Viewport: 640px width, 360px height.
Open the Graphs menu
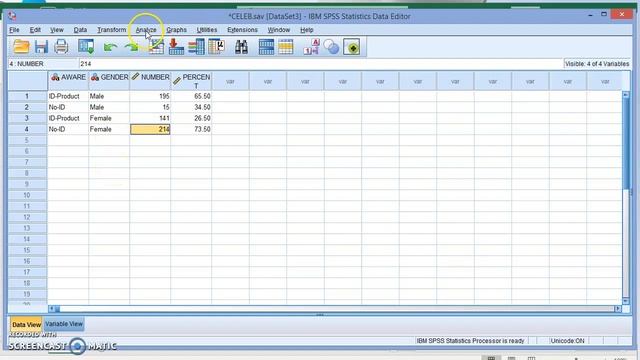click(176, 30)
